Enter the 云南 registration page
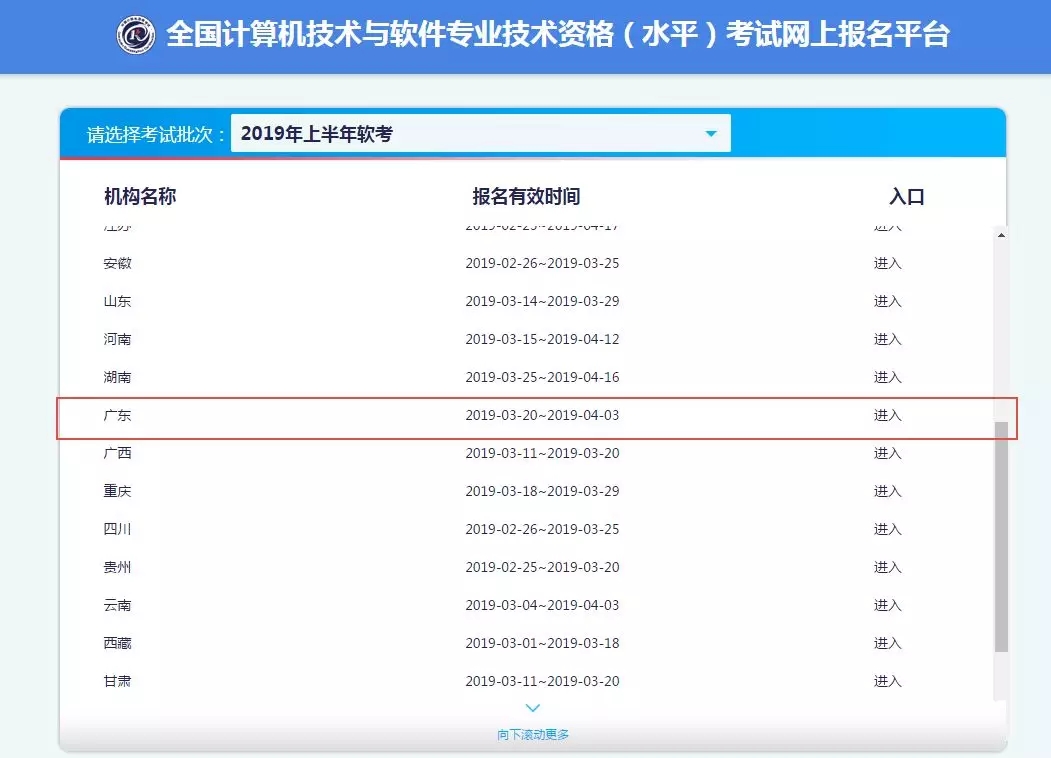This screenshot has height=758, width=1051. (x=887, y=605)
